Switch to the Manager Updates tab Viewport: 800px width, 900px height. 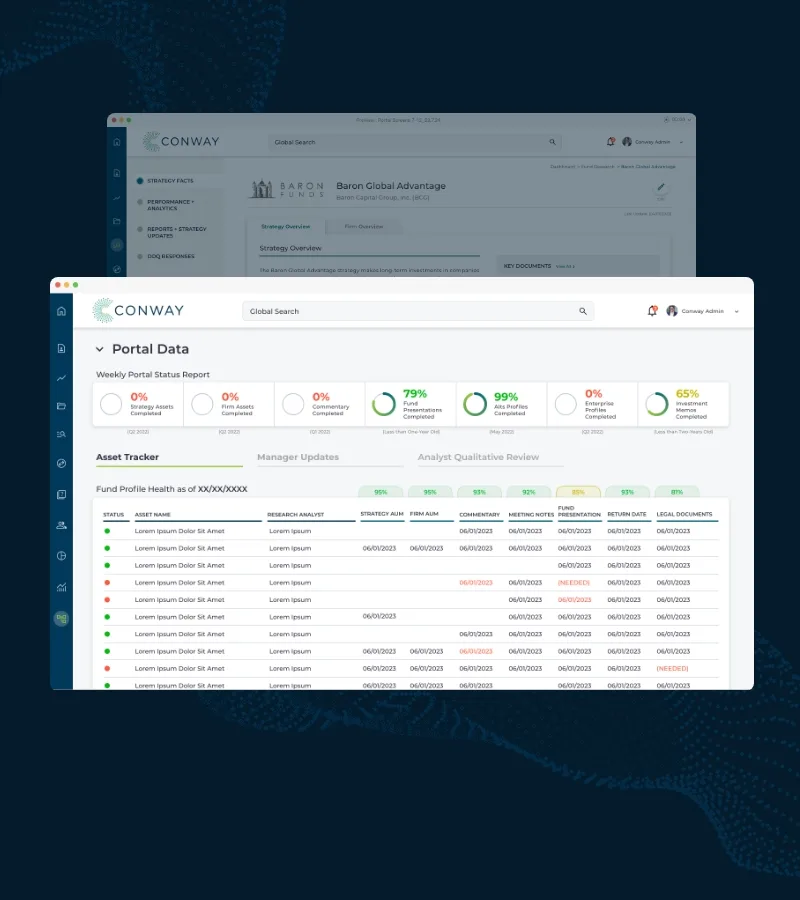[297, 457]
